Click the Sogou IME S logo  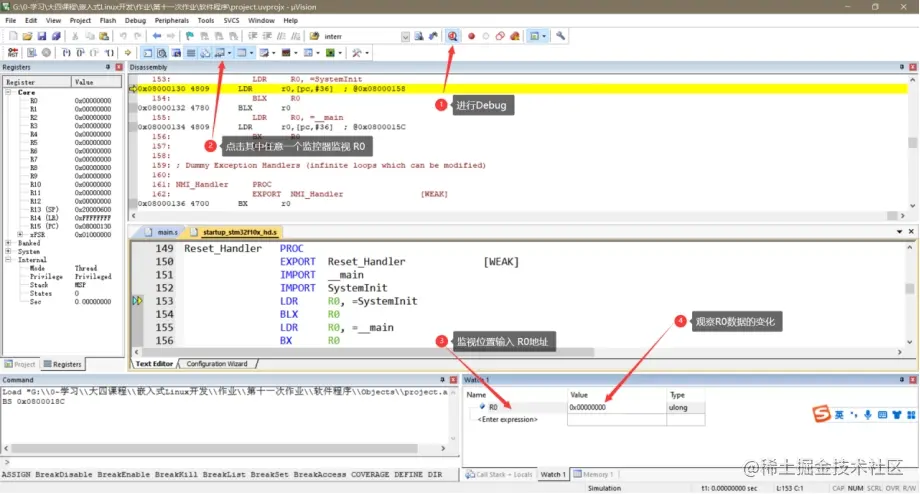(821, 414)
